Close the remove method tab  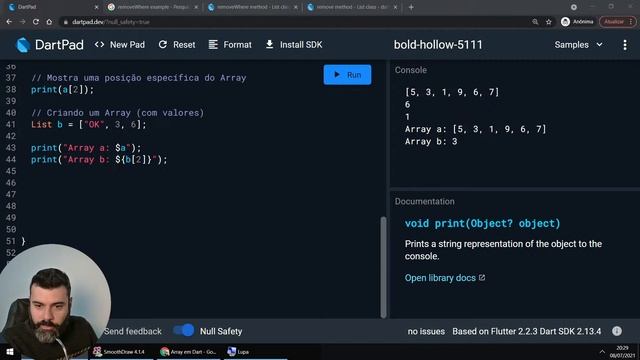pos(395,7)
